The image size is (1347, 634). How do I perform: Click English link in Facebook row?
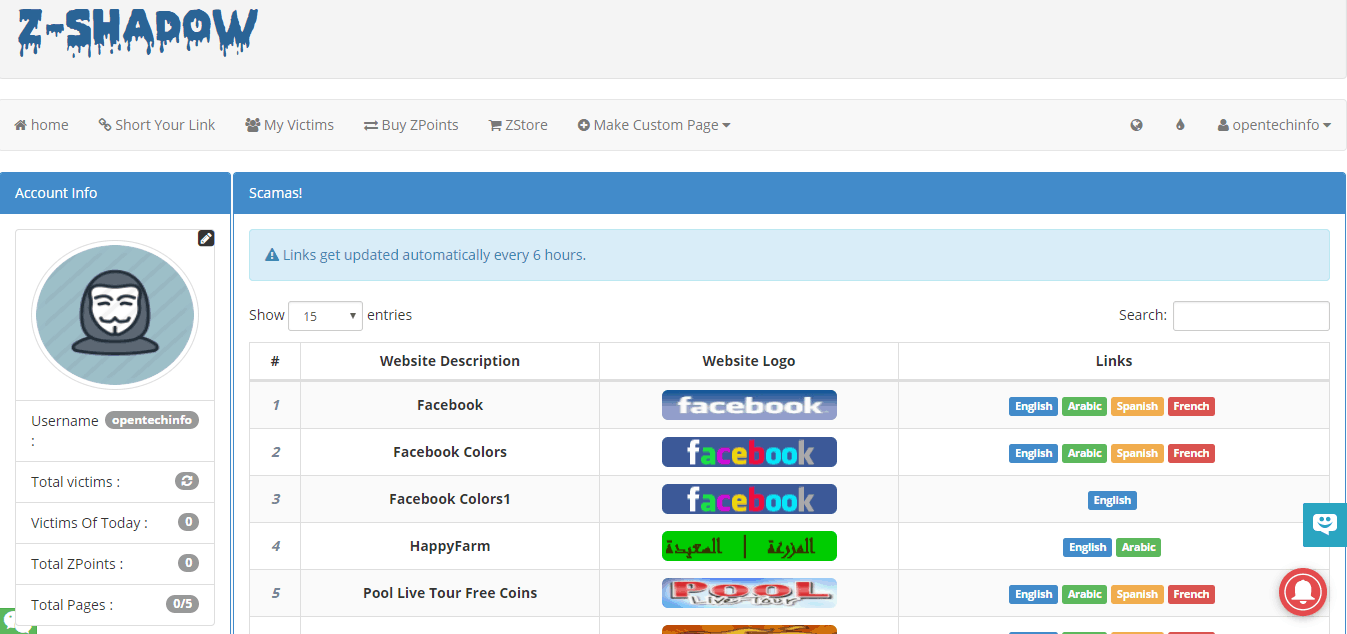tap(1033, 406)
